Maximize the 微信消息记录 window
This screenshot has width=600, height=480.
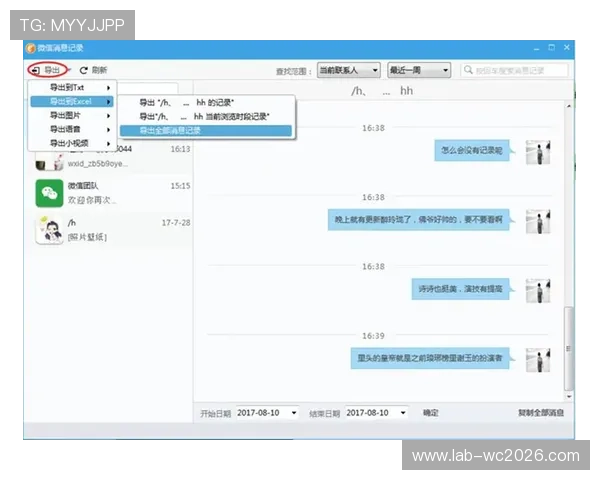pos(551,48)
